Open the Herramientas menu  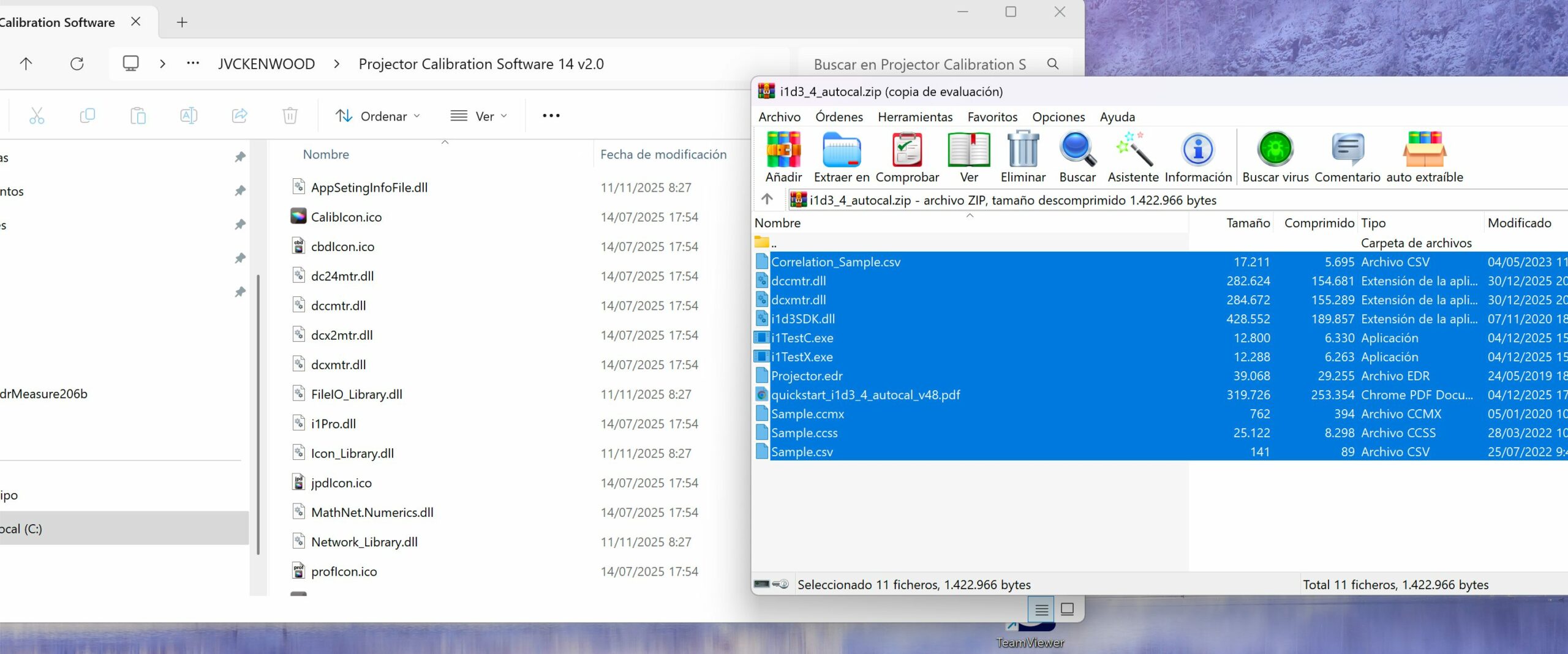click(915, 116)
